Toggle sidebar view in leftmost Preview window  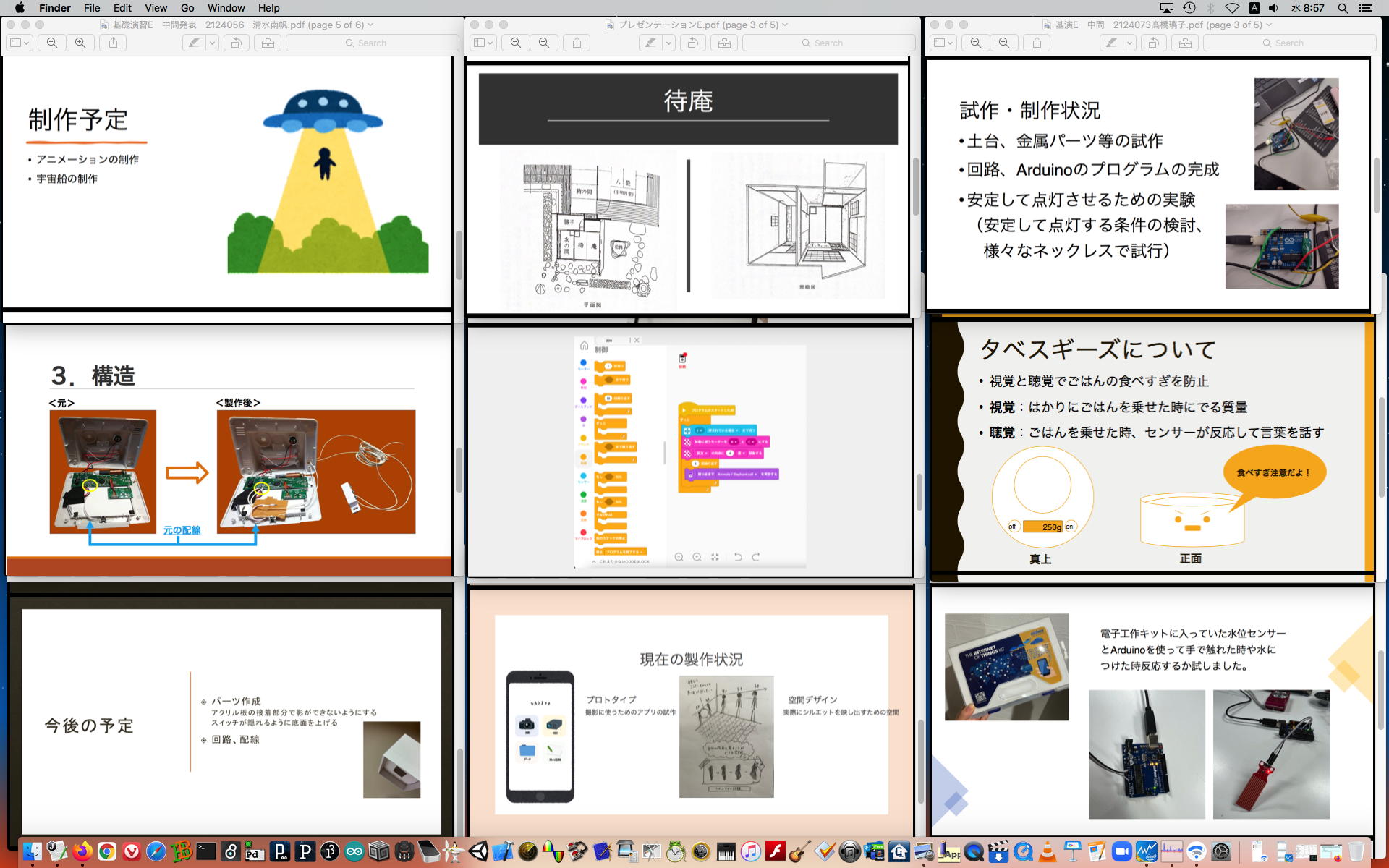click(x=15, y=43)
